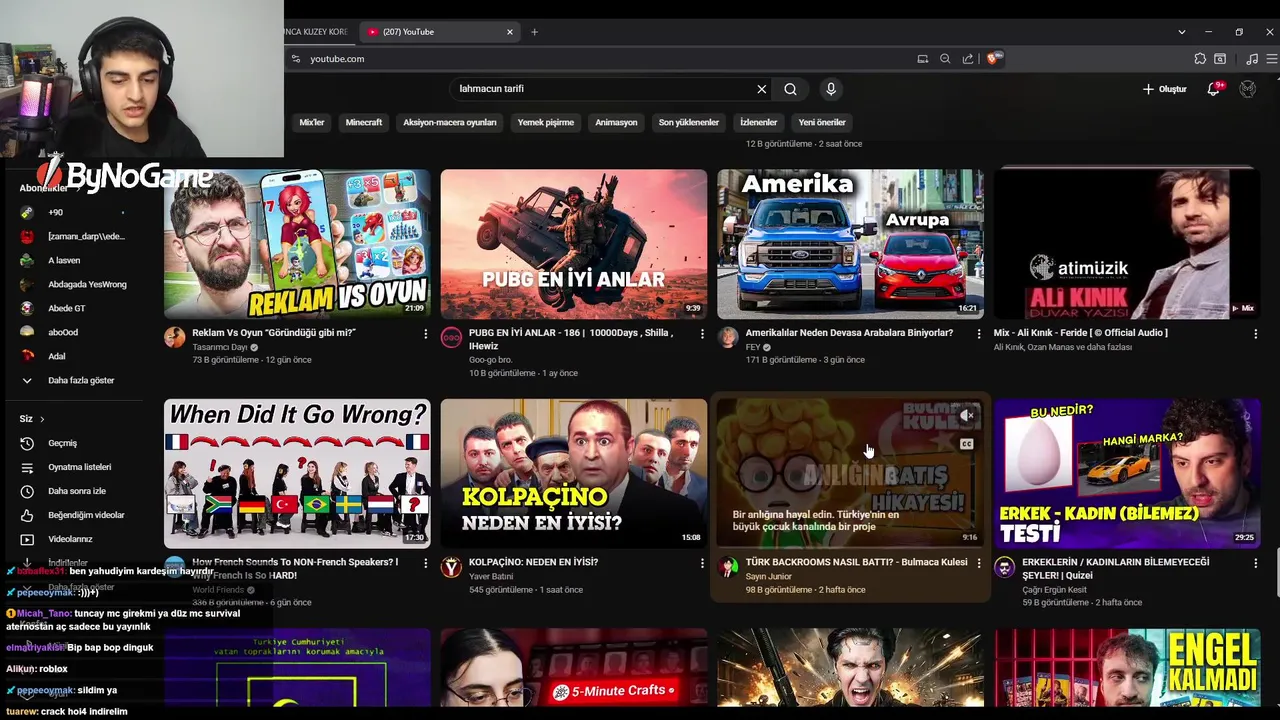
Task: Open the Abede GT subscription
Action: (x=66, y=308)
